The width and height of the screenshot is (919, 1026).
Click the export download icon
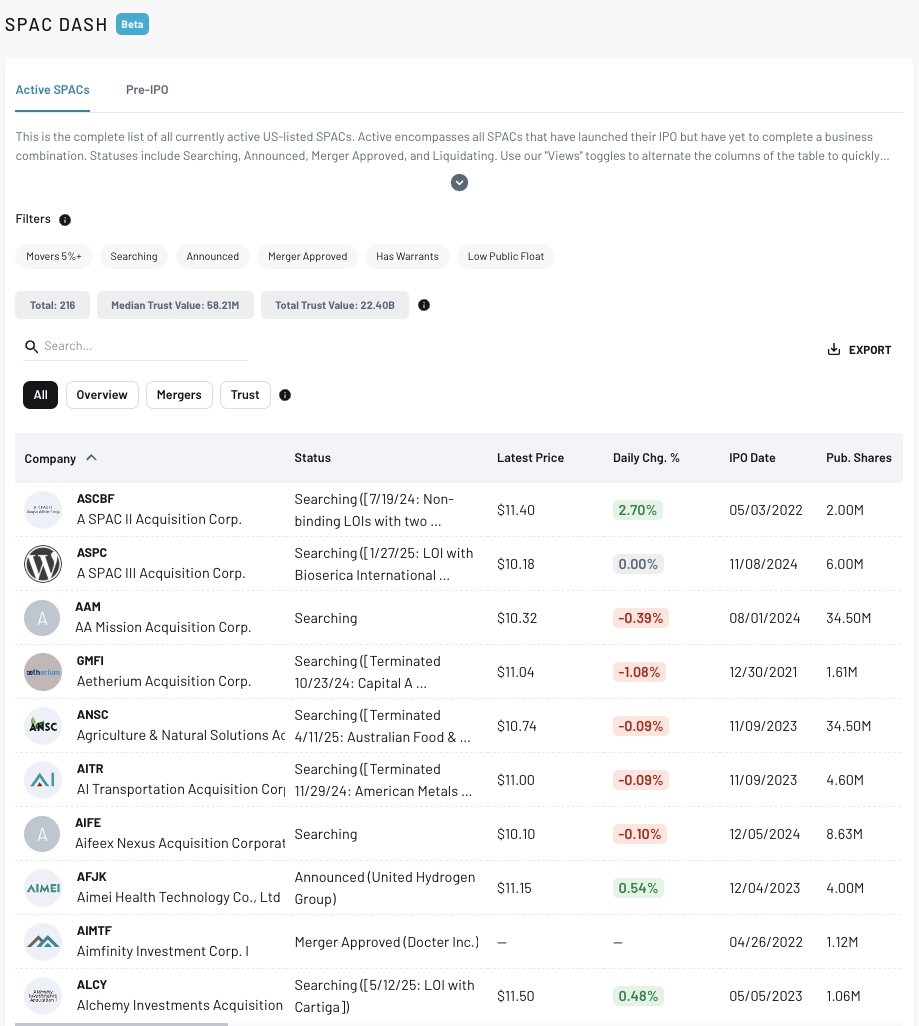click(x=833, y=349)
